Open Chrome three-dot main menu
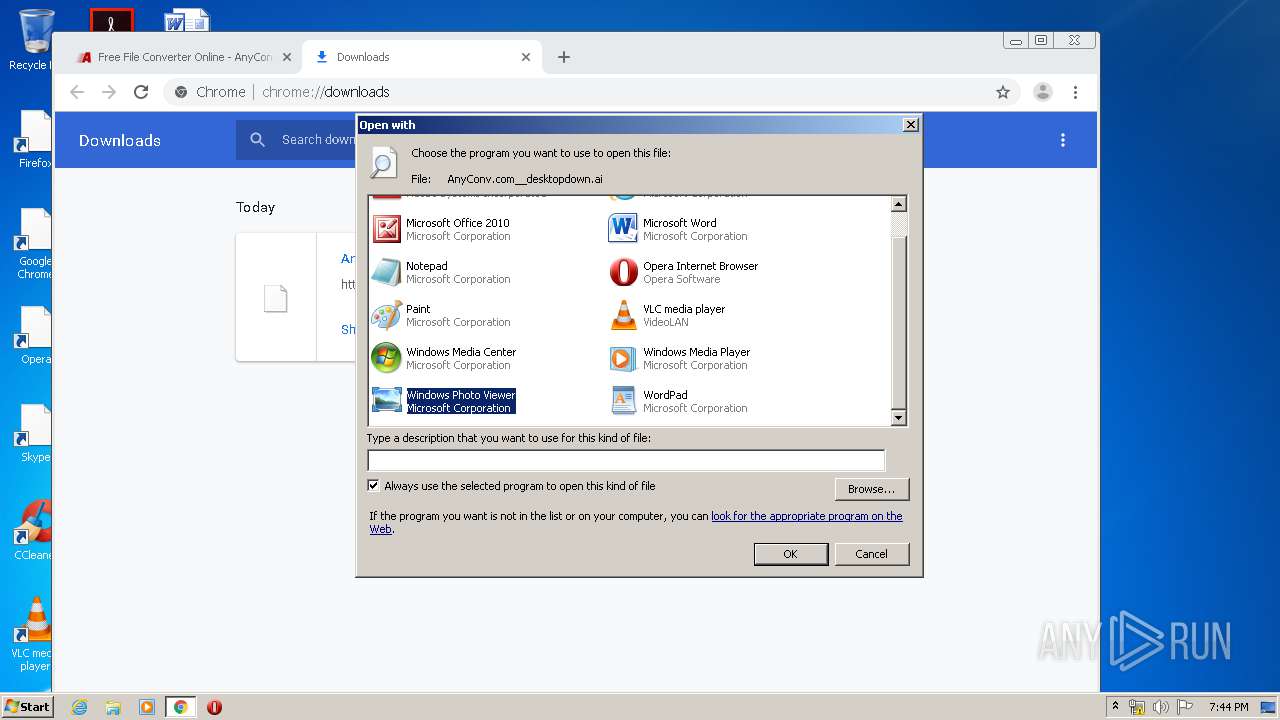 tap(1075, 92)
